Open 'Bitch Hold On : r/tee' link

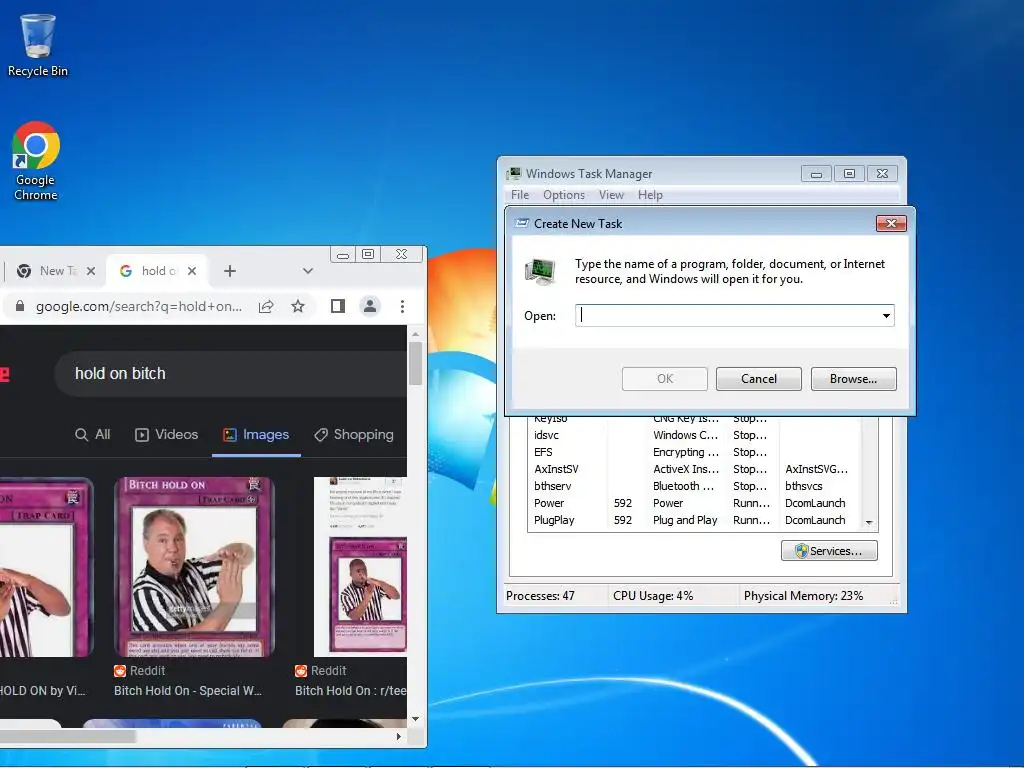(350, 691)
